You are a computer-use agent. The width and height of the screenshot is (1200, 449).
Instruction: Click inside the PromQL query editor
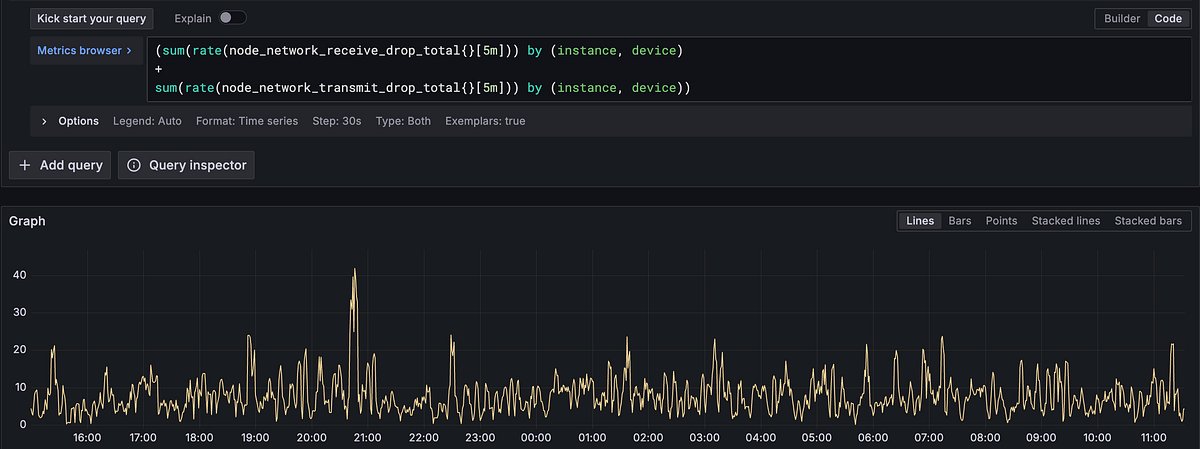coord(668,69)
